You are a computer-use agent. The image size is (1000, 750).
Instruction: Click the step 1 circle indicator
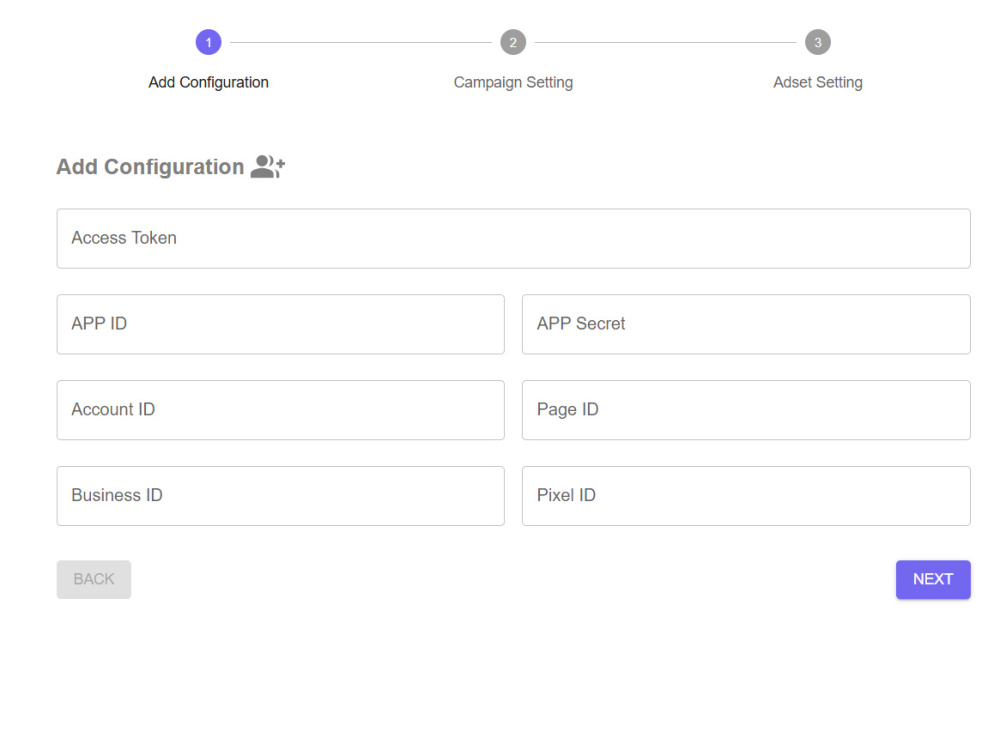[208, 42]
